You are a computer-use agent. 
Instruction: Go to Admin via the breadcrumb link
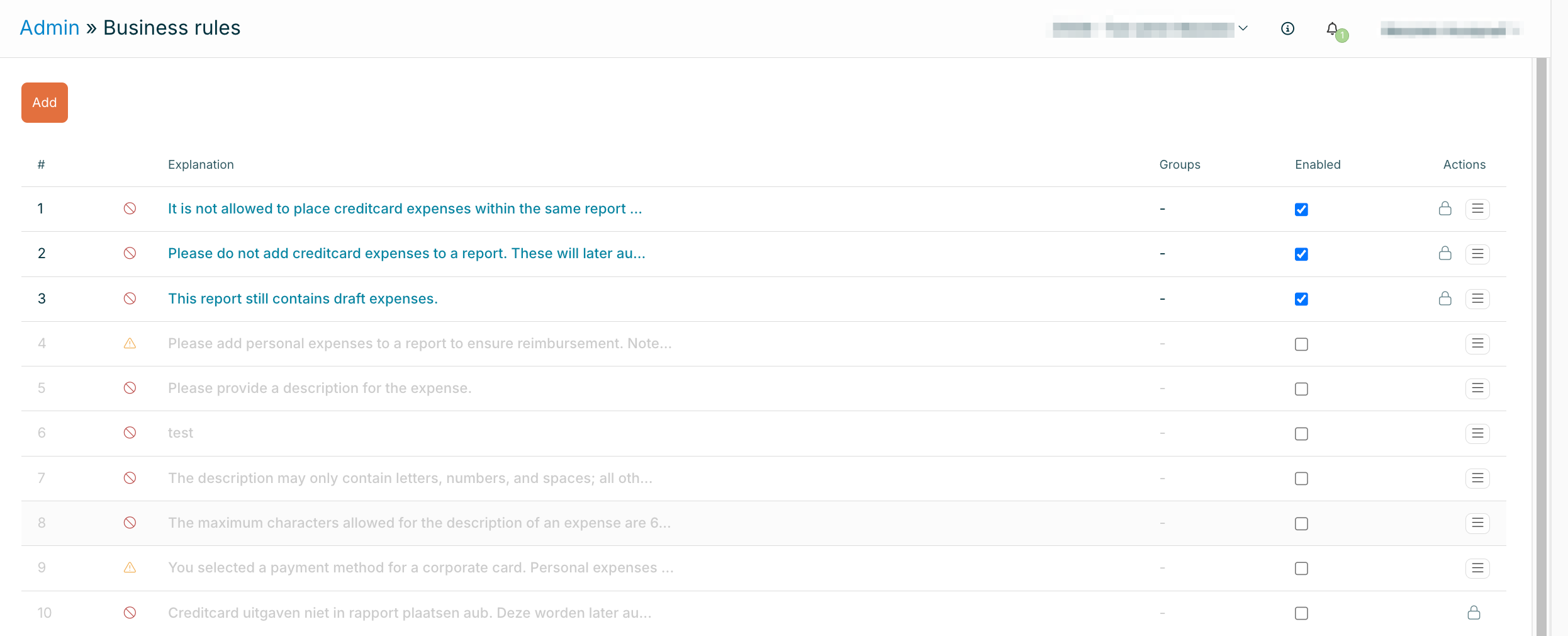(x=50, y=28)
